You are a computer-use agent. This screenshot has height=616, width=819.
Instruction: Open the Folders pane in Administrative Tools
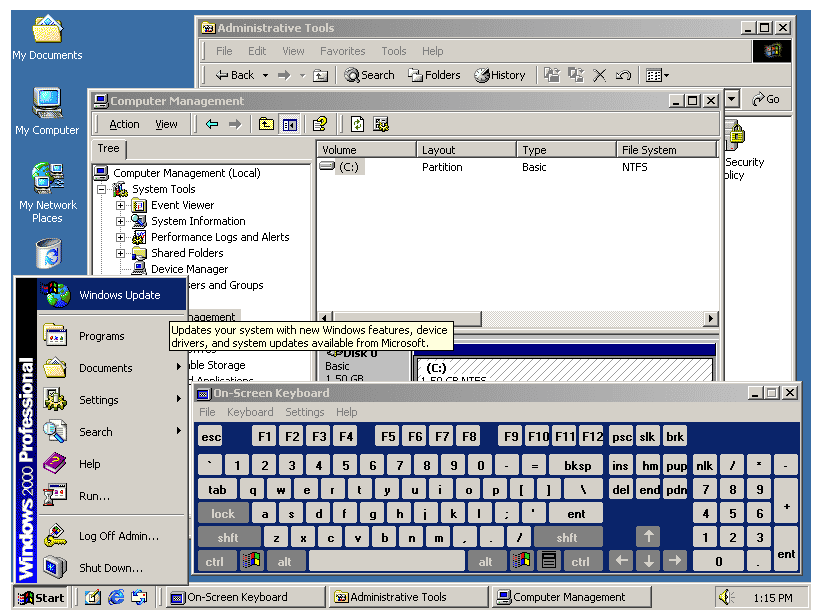tap(434, 75)
